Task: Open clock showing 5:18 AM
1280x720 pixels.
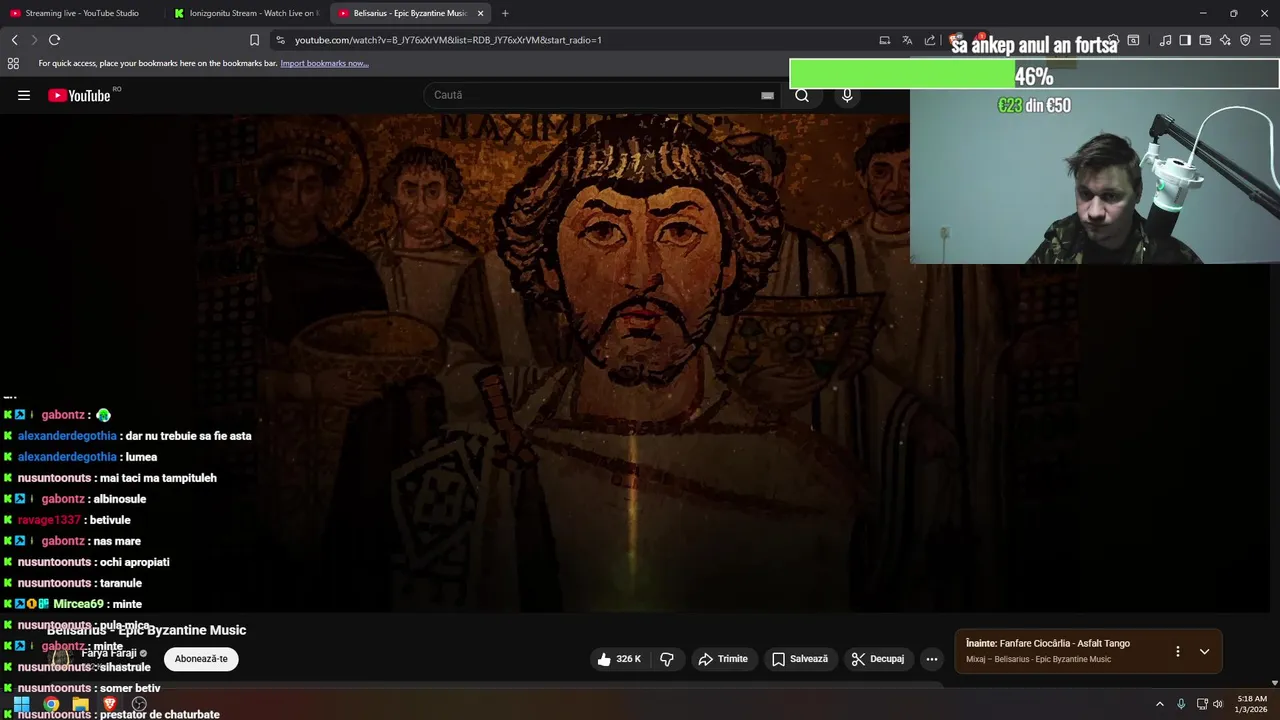Action: click(x=1252, y=704)
